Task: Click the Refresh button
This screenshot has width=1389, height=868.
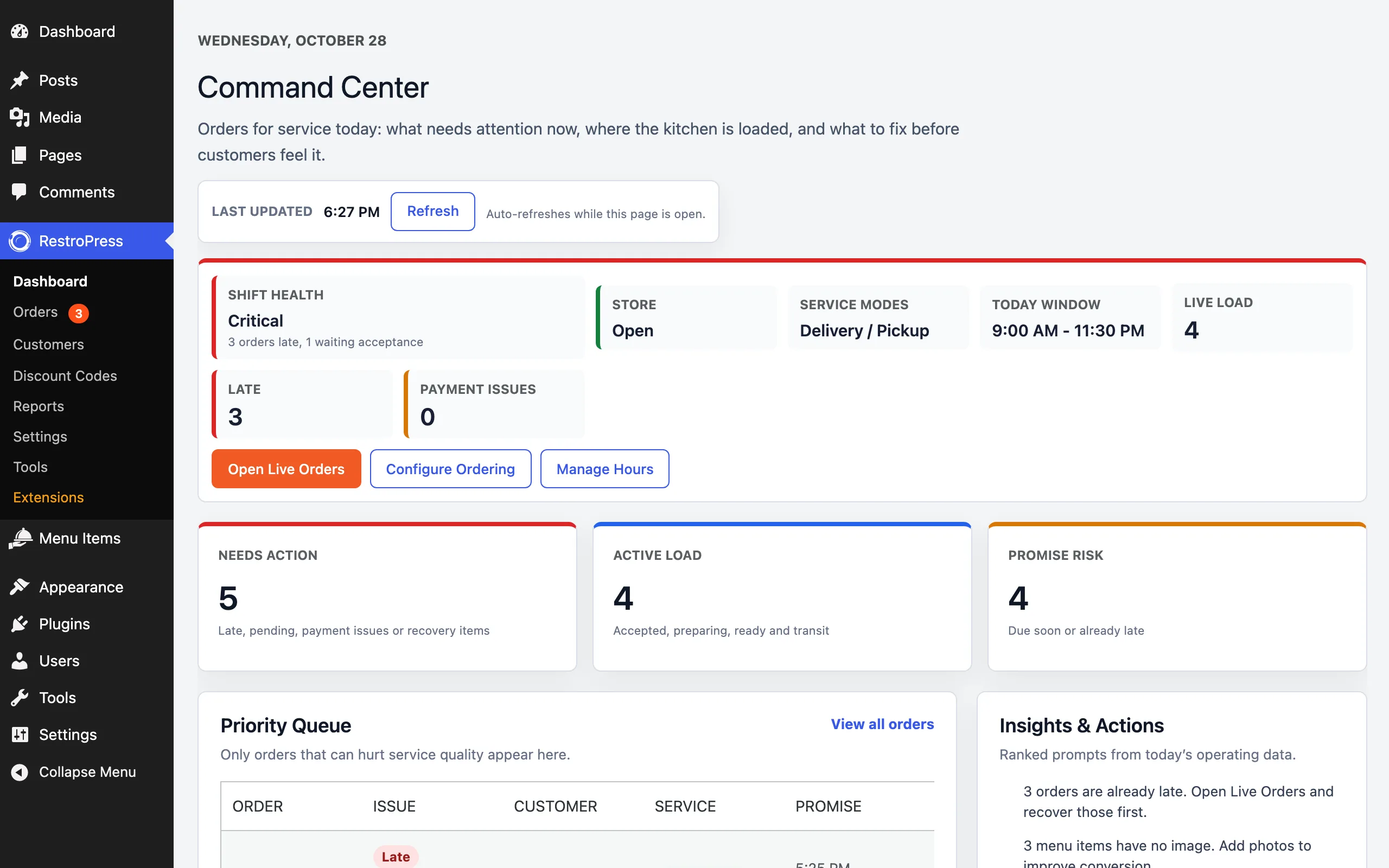Action: click(x=433, y=211)
